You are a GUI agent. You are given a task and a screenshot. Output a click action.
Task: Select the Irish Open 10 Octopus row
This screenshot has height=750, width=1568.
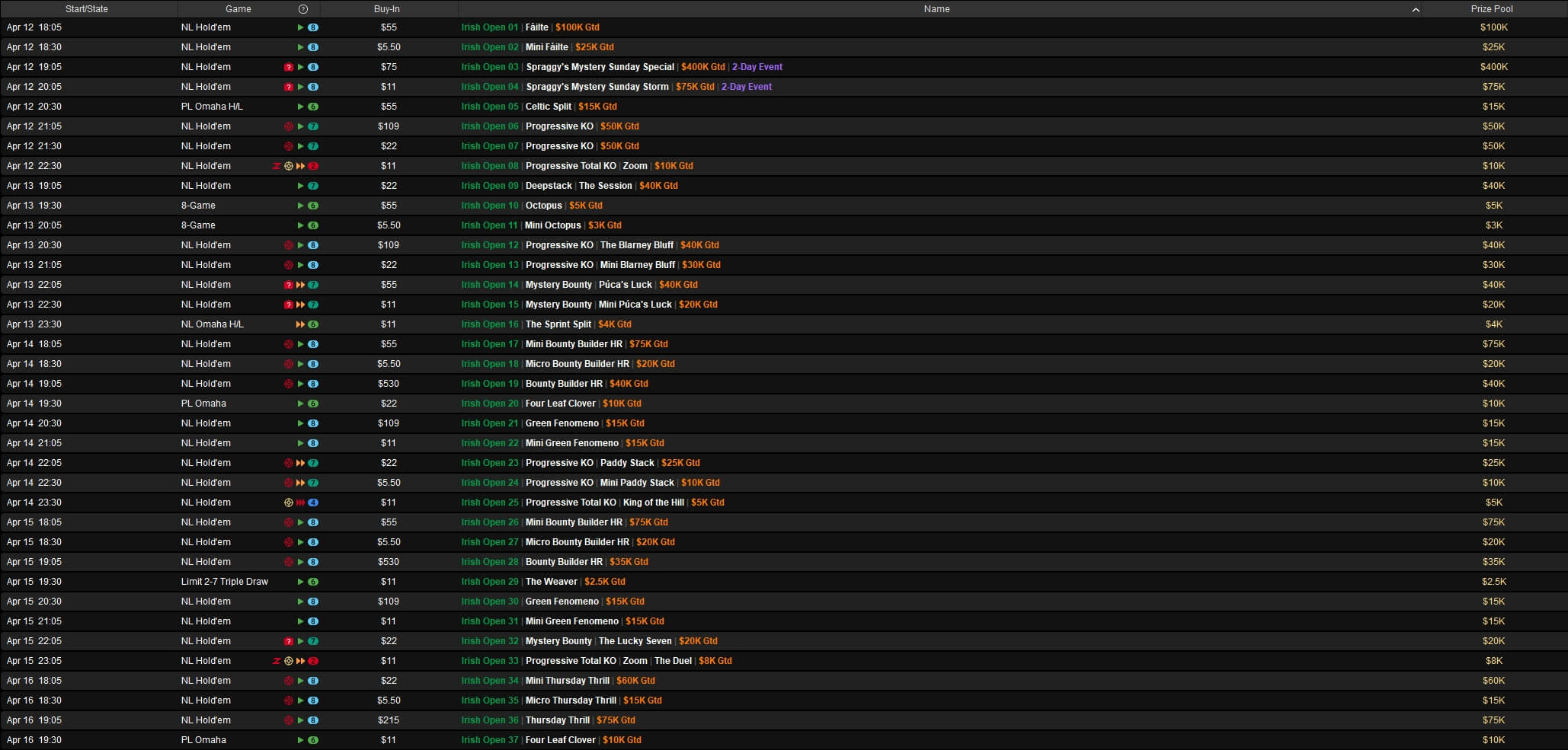click(543, 206)
